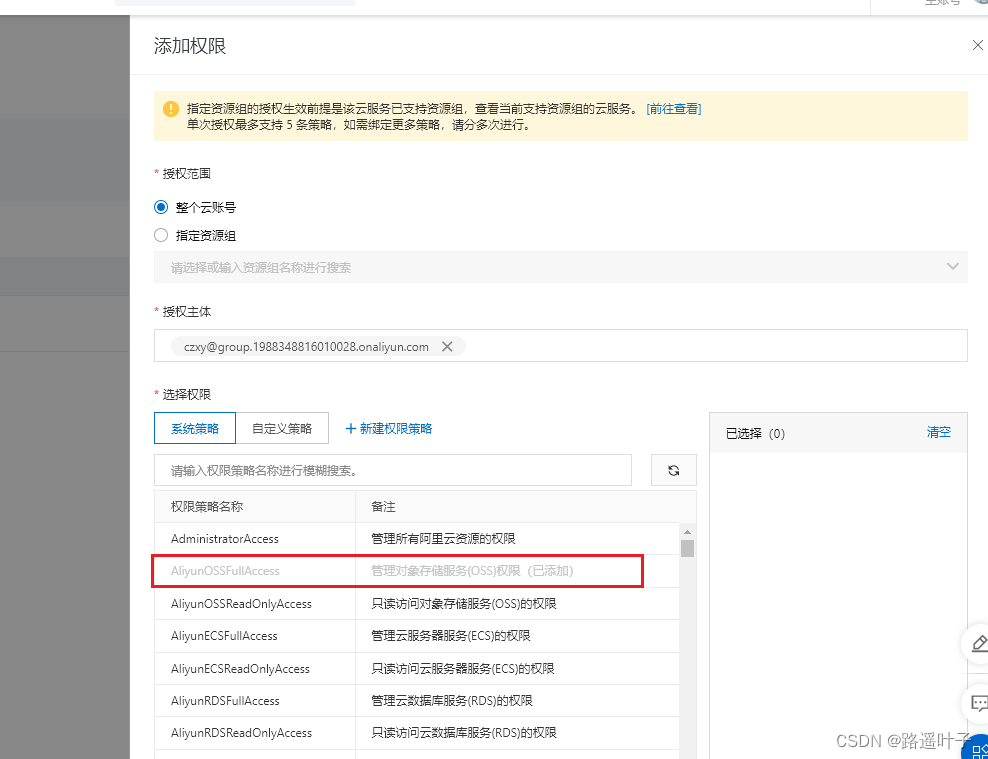Open the 前往查看 link in the notice

coord(675,108)
